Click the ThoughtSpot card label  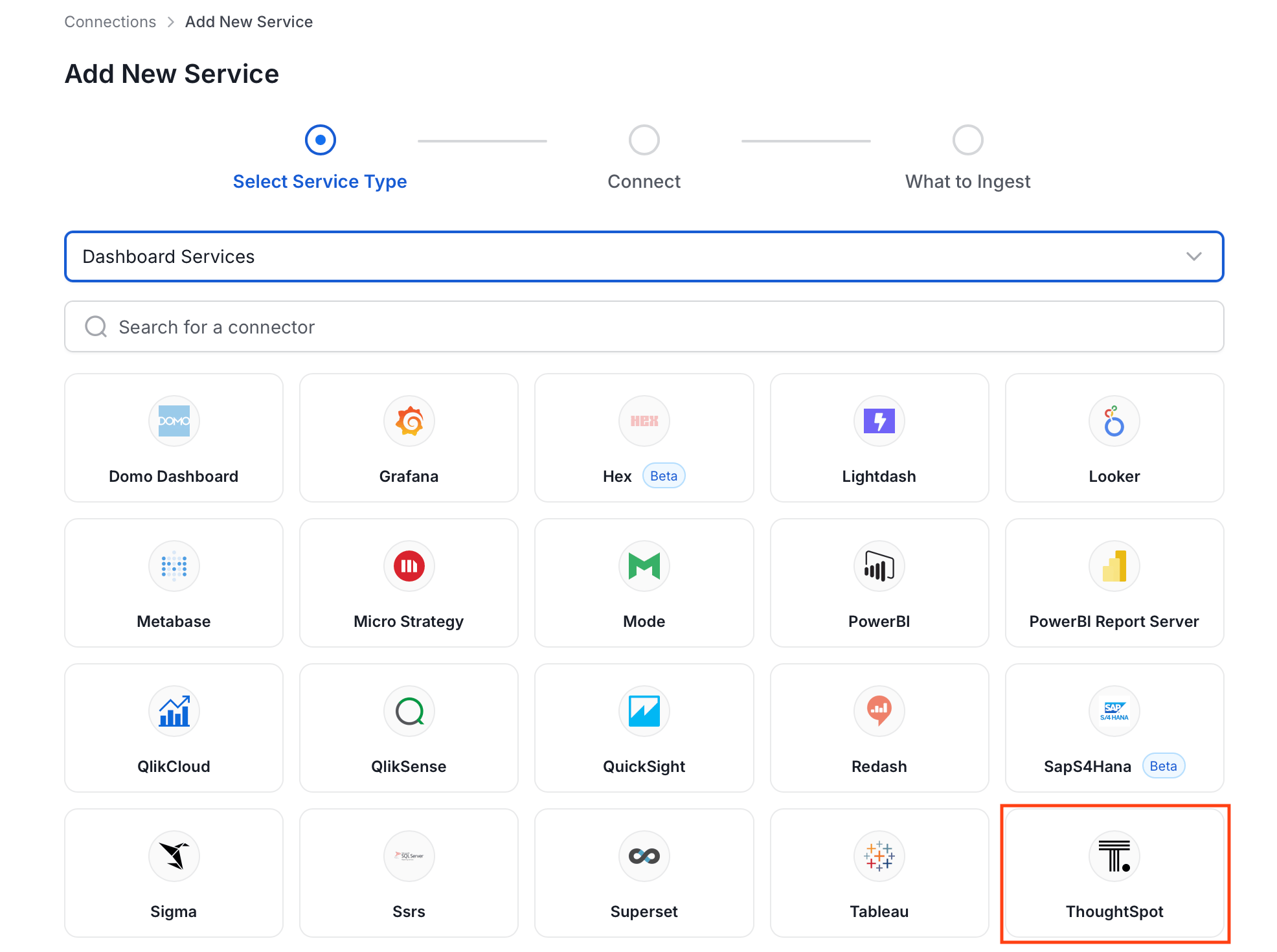[1114, 912]
